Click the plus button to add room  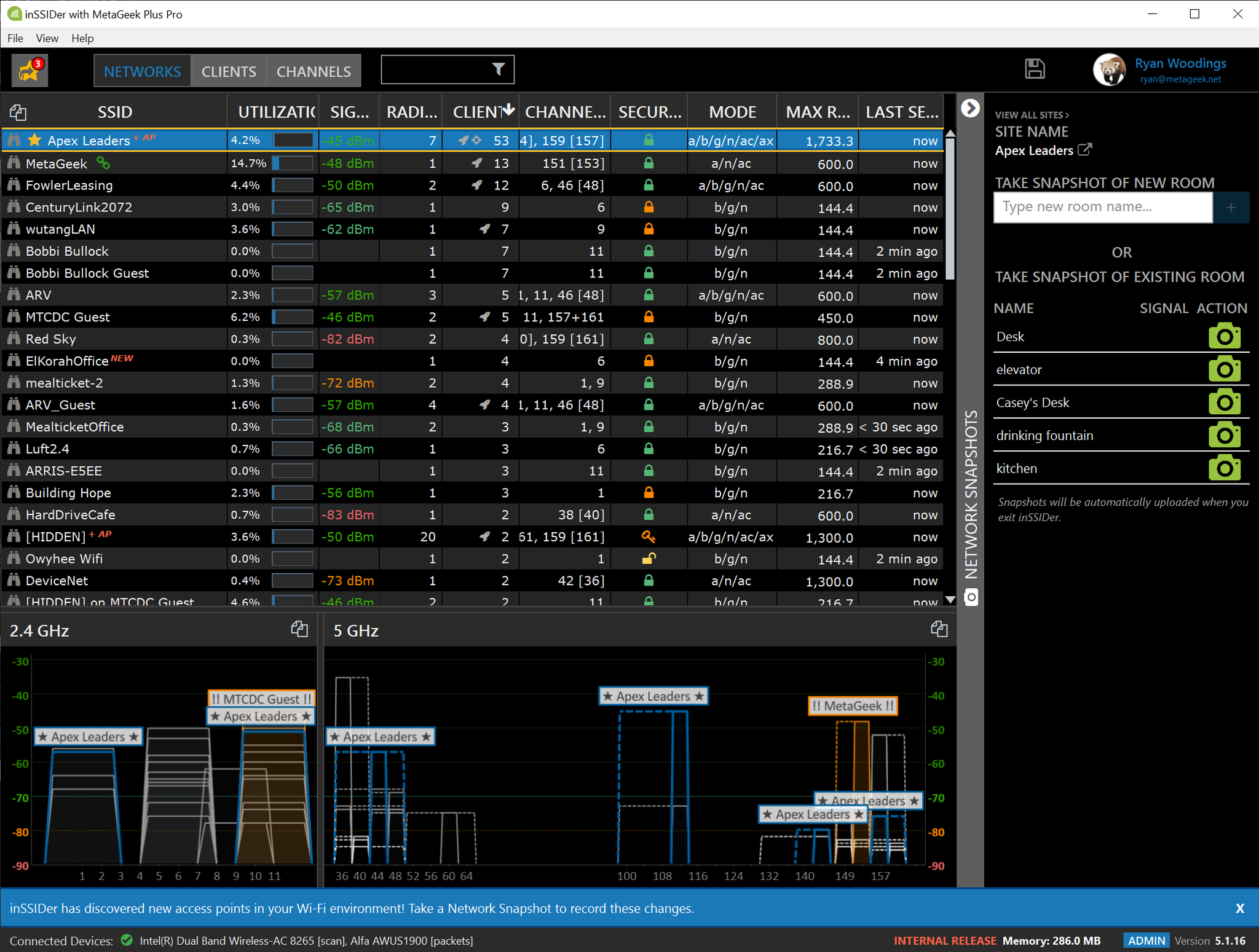1231,208
